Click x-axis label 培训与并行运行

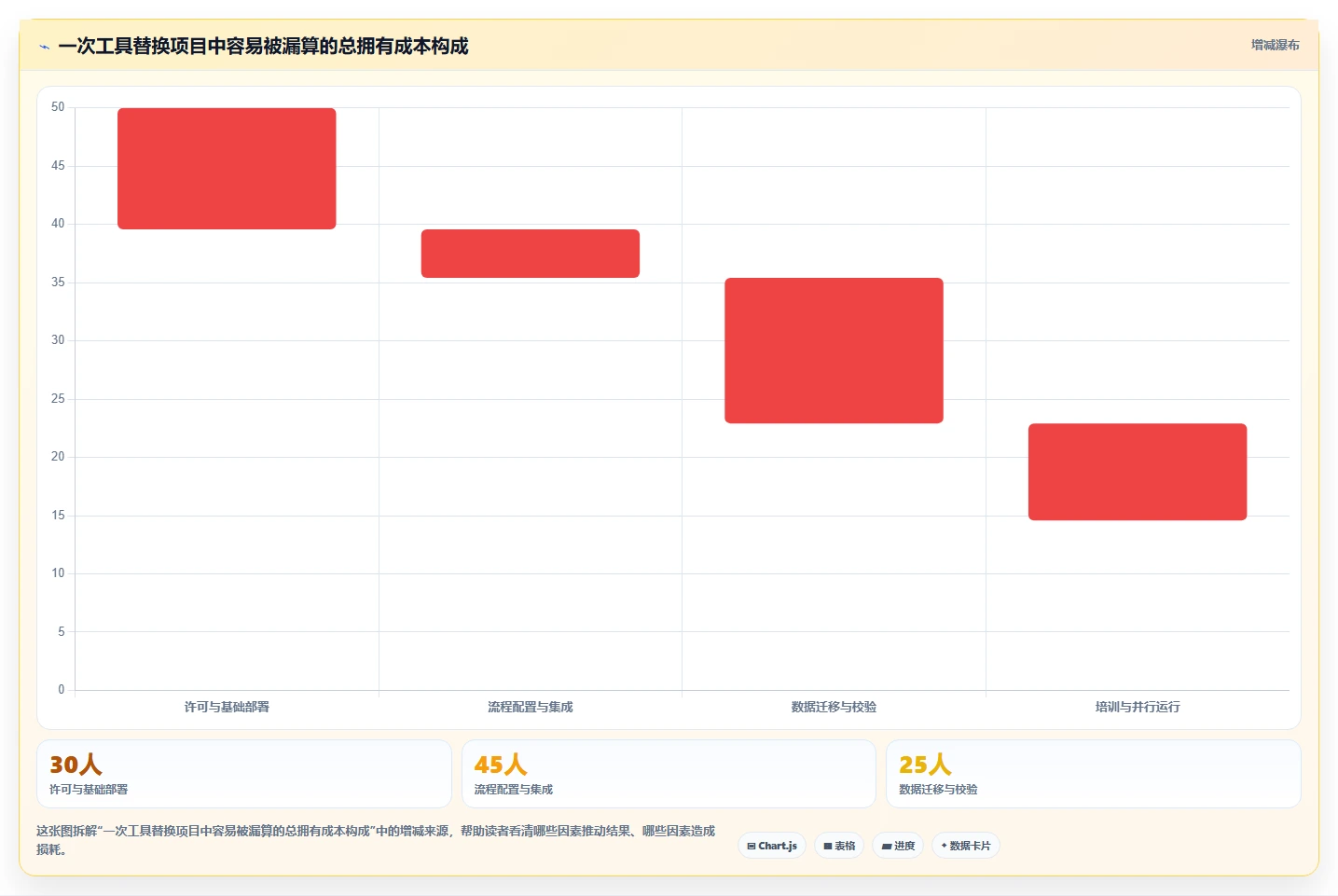pyautogui.click(x=1138, y=707)
